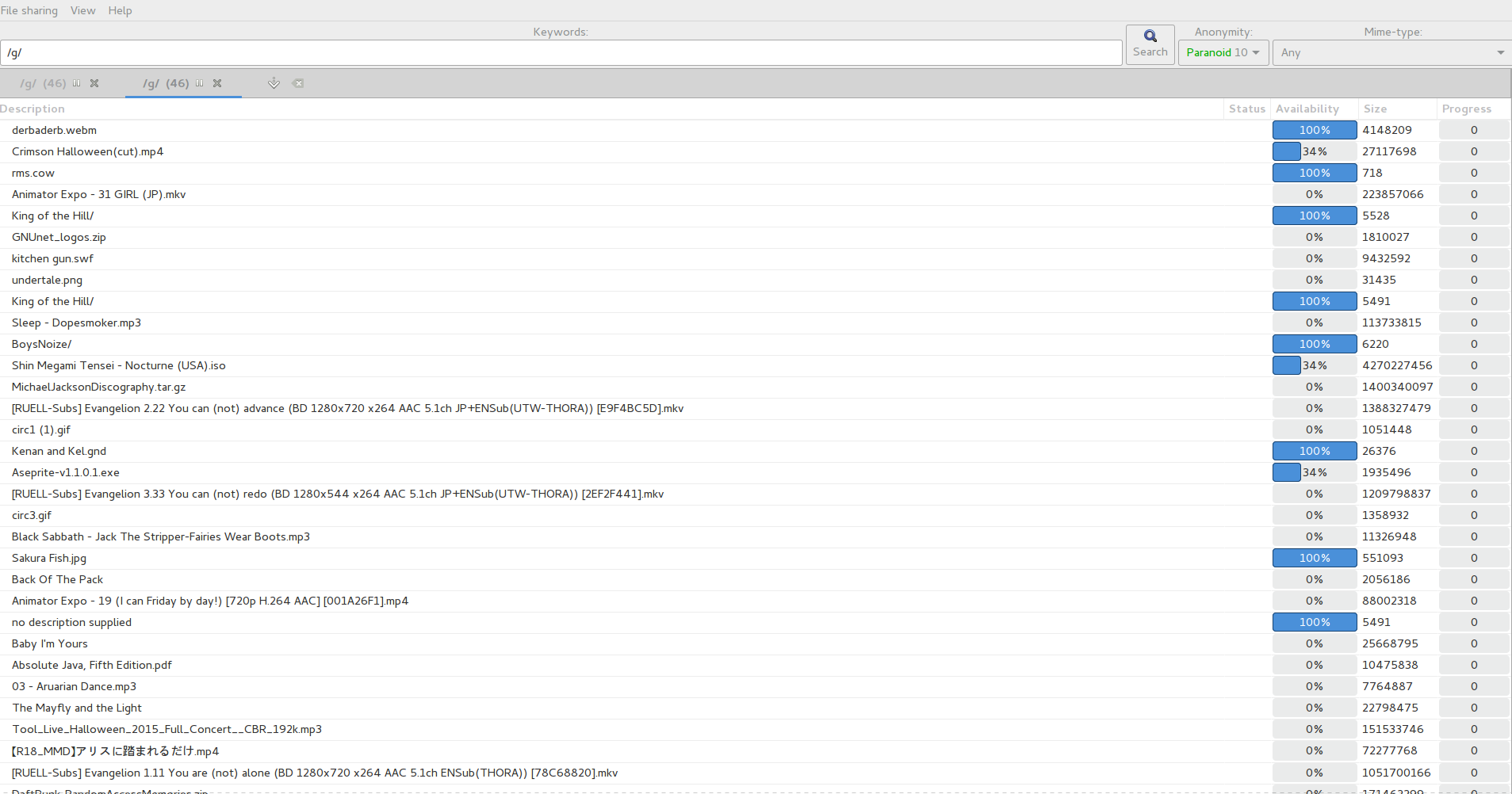The width and height of the screenshot is (1512, 794).
Task: Close the active /g/ search tab
Action: [217, 83]
